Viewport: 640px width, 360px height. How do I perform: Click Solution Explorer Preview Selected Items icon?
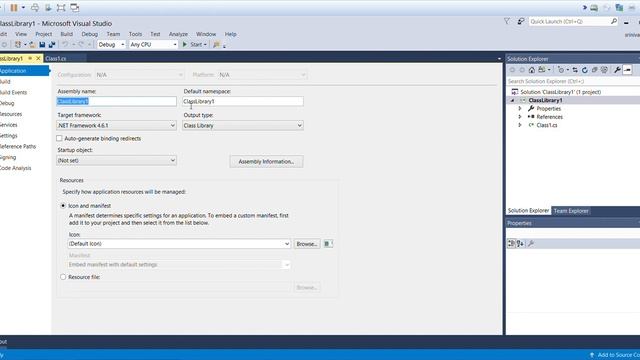[x=627, y=70]
